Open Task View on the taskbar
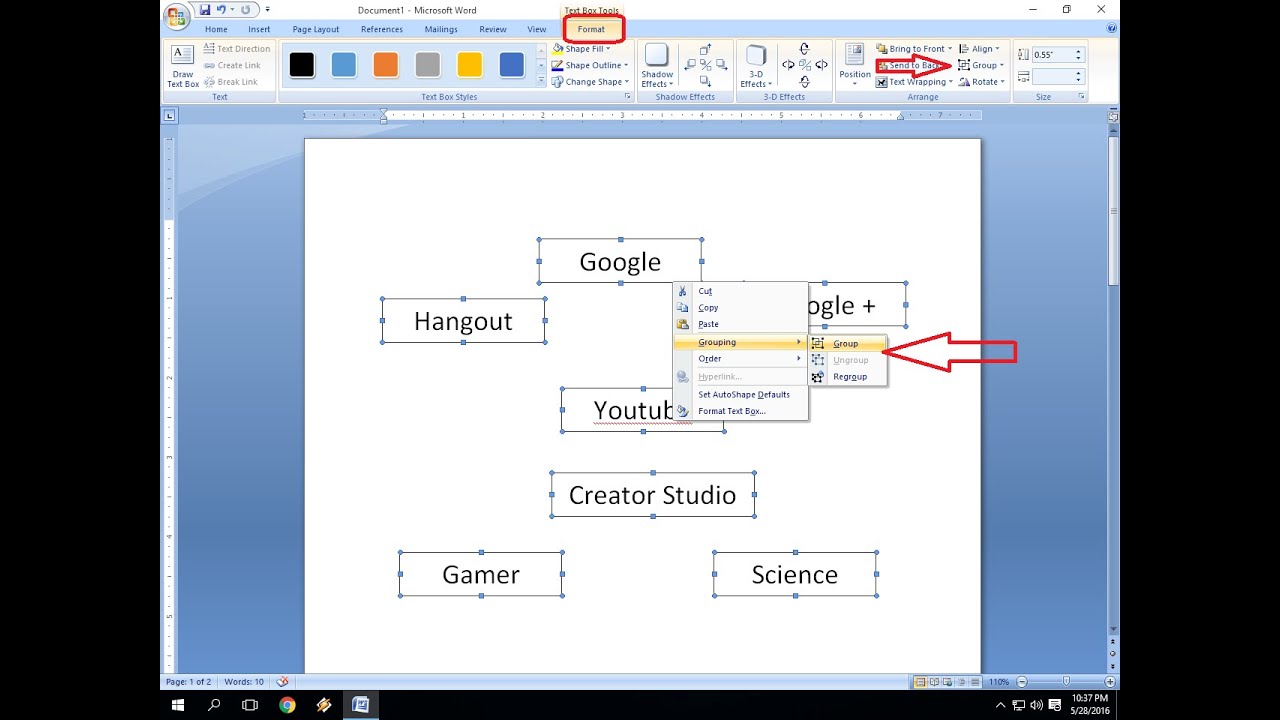 tap(250, 705)
